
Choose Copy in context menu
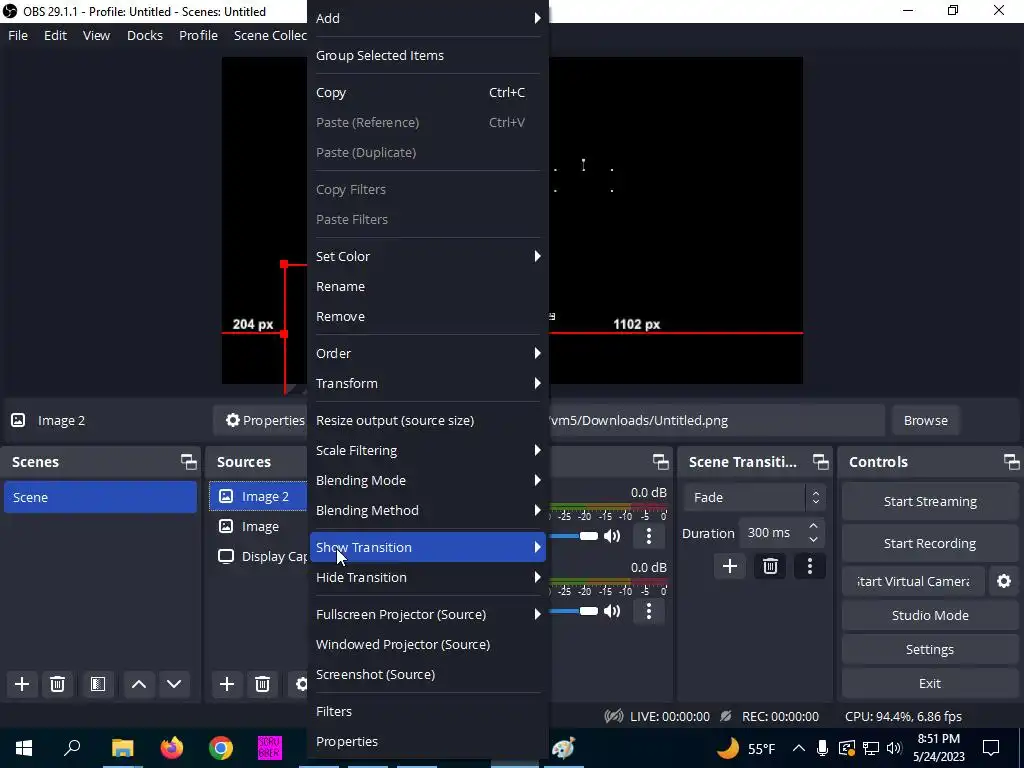pos(427,93)
